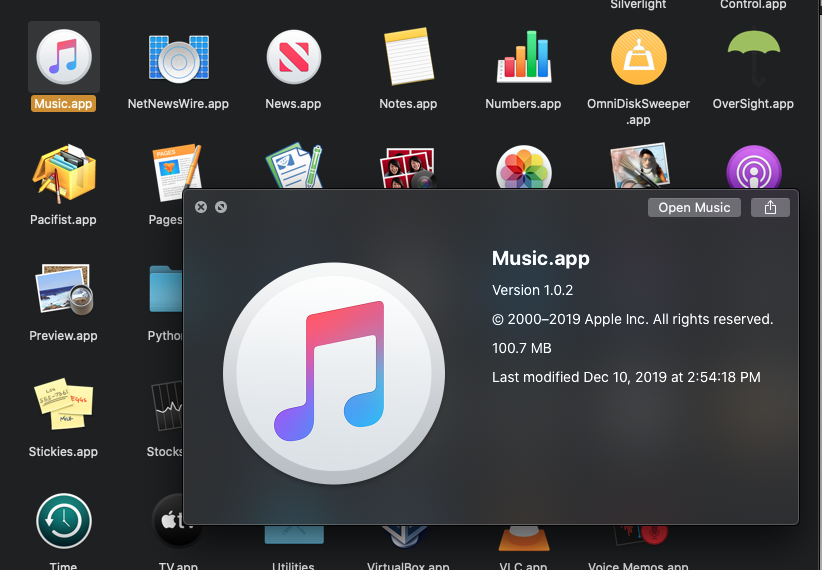Click the Notes.app file label
This screenshot has width=822, height=570.
(408, 104)
